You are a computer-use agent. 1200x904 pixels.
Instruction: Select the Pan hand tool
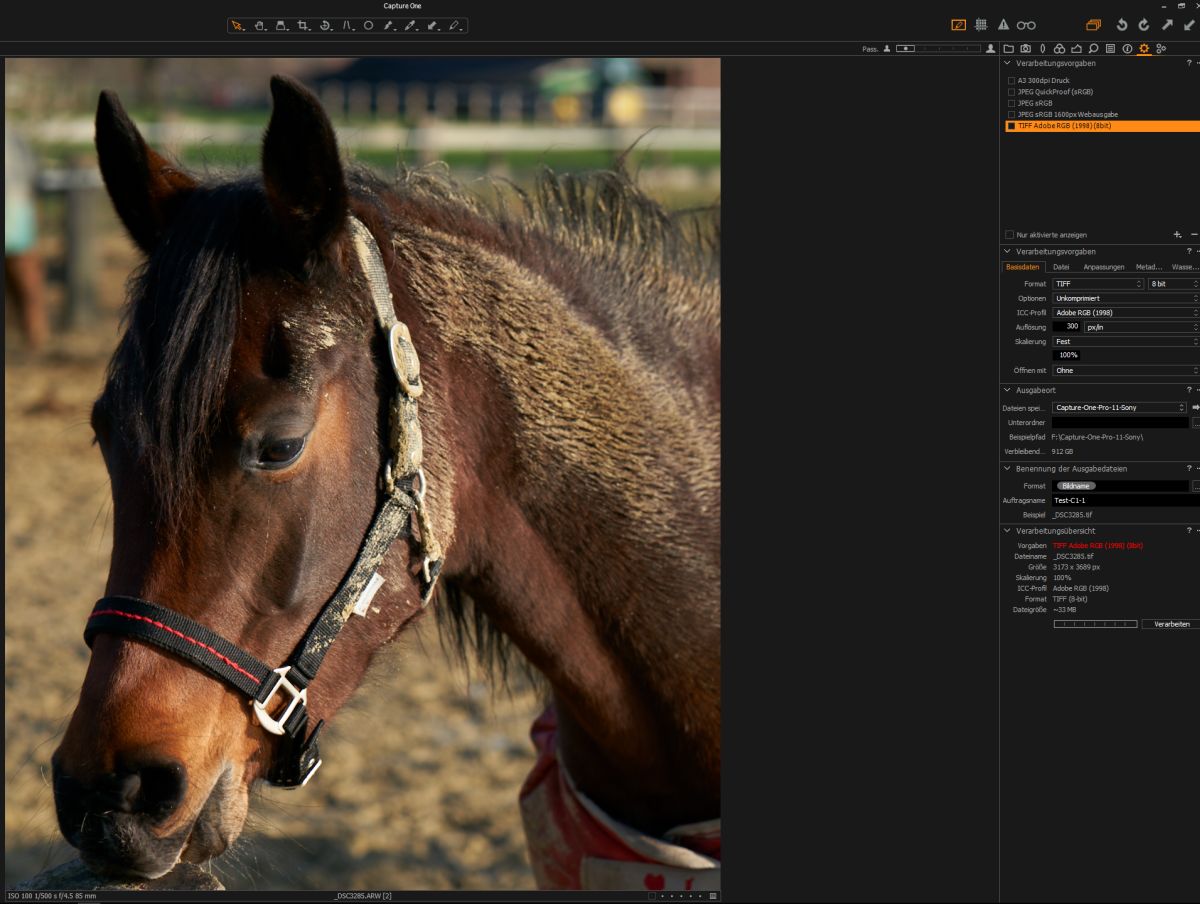coord(259,25)
